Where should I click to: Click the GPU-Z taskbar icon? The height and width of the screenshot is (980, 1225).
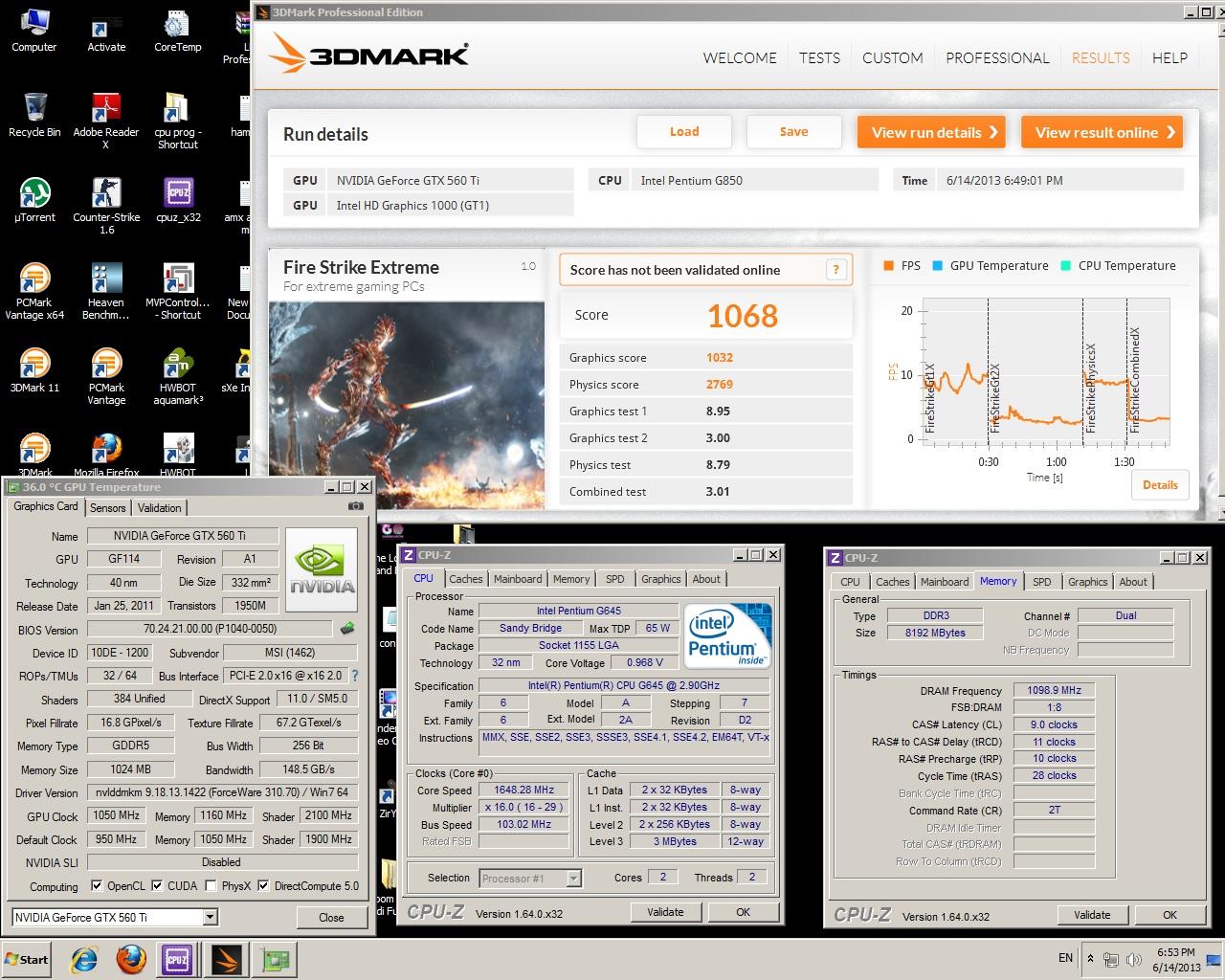pos(276,959)
